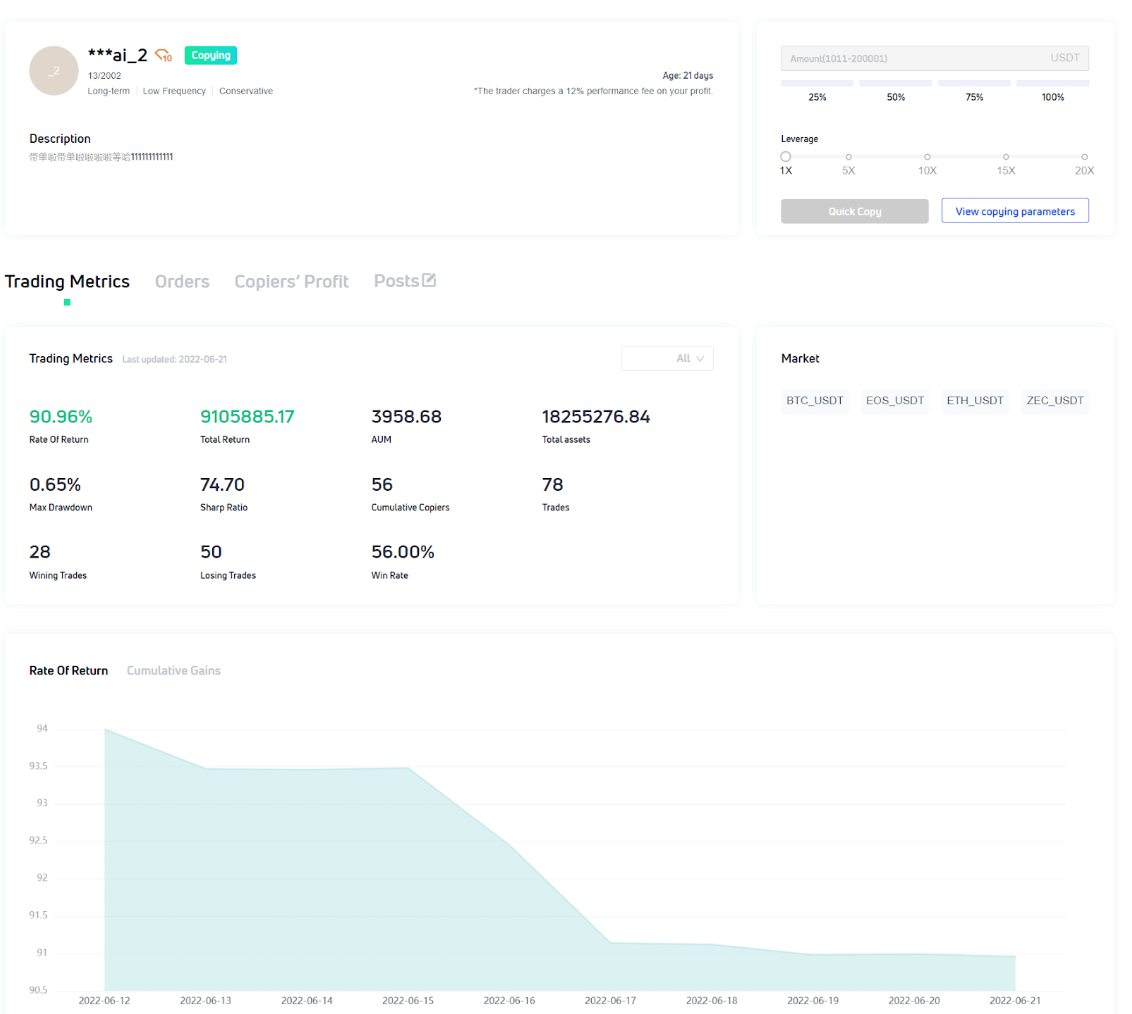Select the BTC_USDT market tag

815,401
